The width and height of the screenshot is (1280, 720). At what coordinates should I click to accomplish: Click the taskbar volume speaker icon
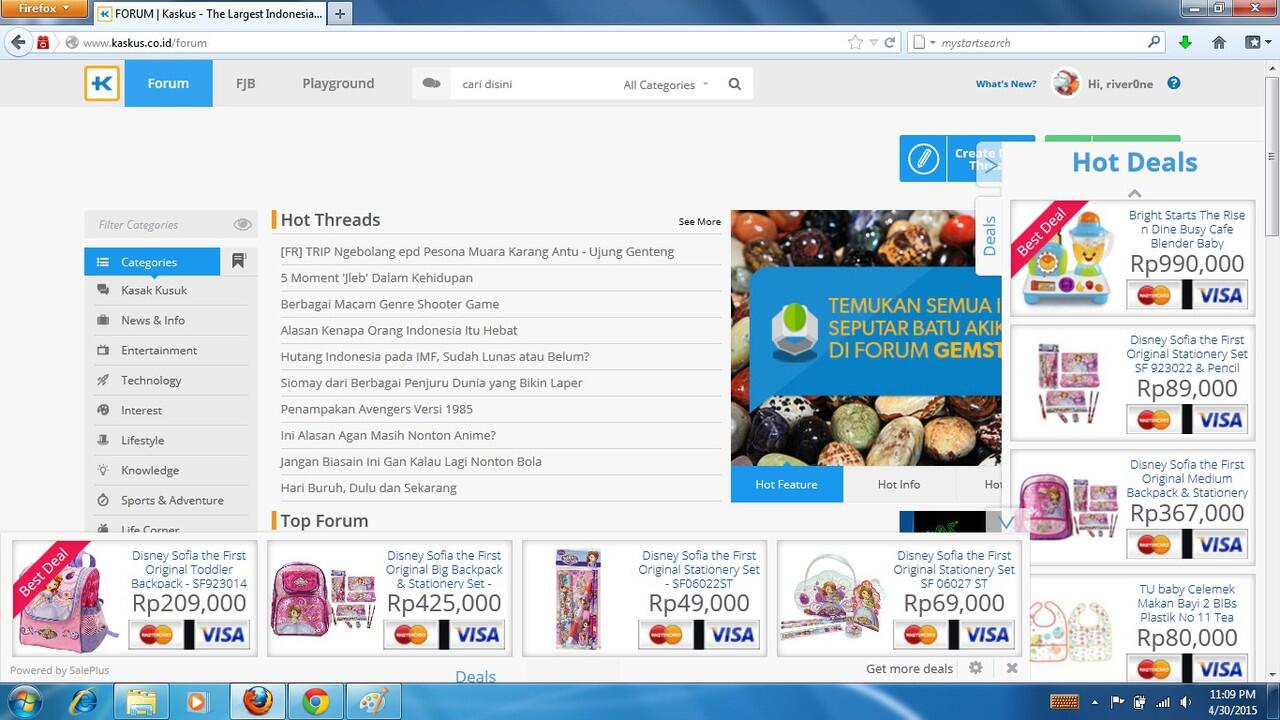(1185, 702)
